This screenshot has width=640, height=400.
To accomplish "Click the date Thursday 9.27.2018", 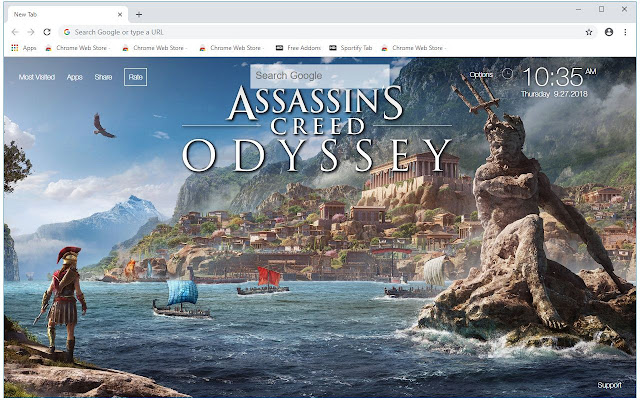I will 554,94.
